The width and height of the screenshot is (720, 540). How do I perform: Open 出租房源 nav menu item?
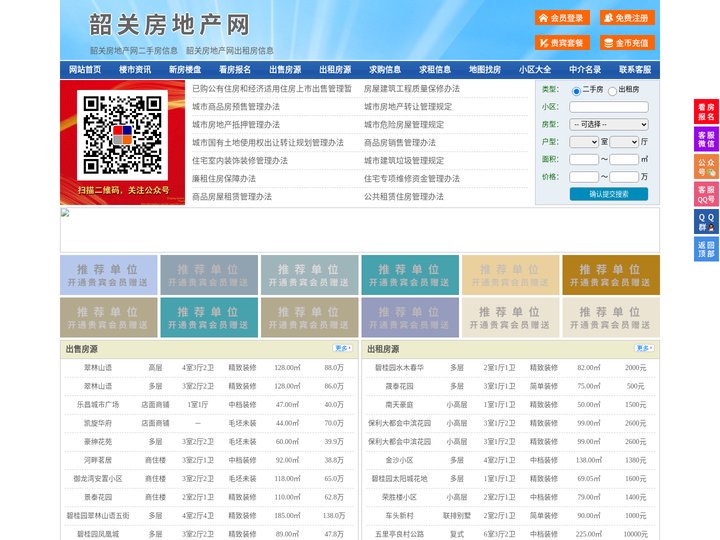click(335, 70)
